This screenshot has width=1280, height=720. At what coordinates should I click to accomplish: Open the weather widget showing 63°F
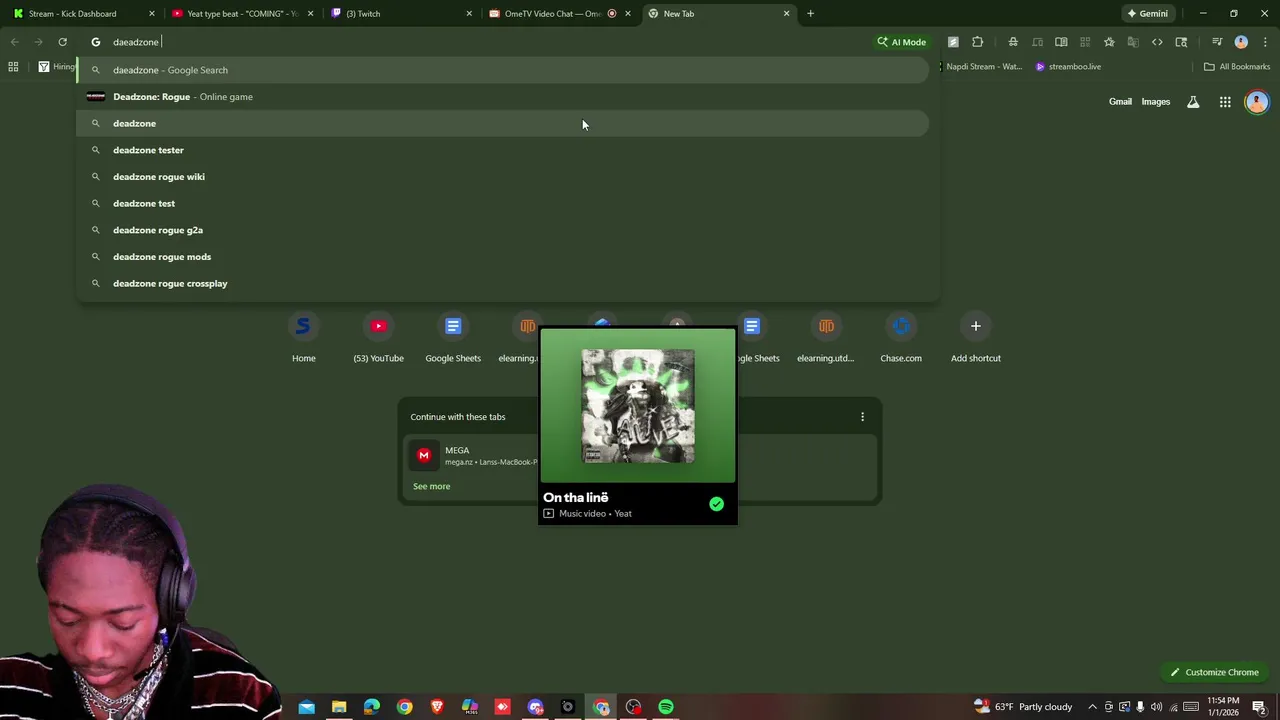(1023, 707)
